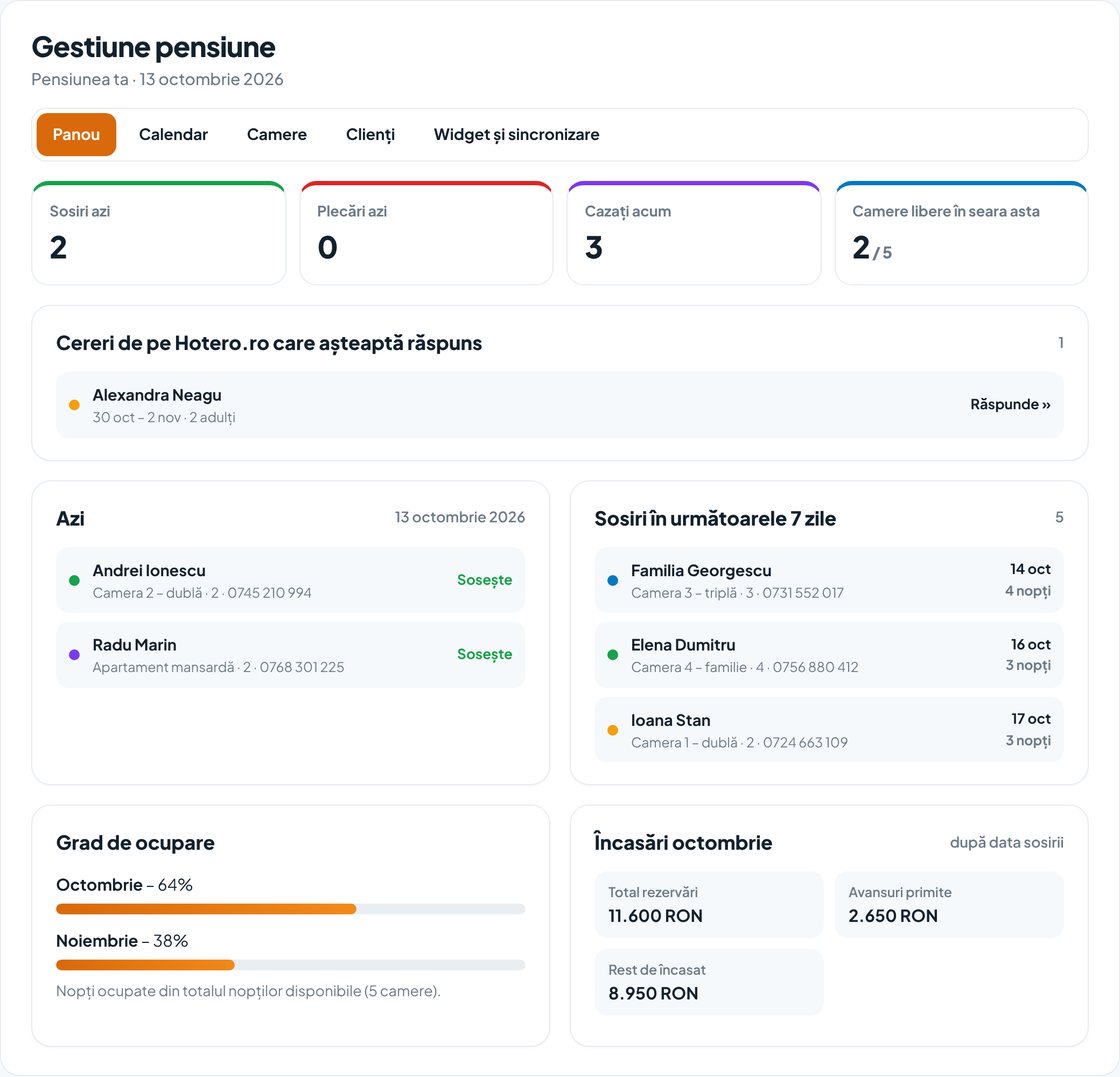Click the Noiembrie – 38% label

(x=122, y=941)
